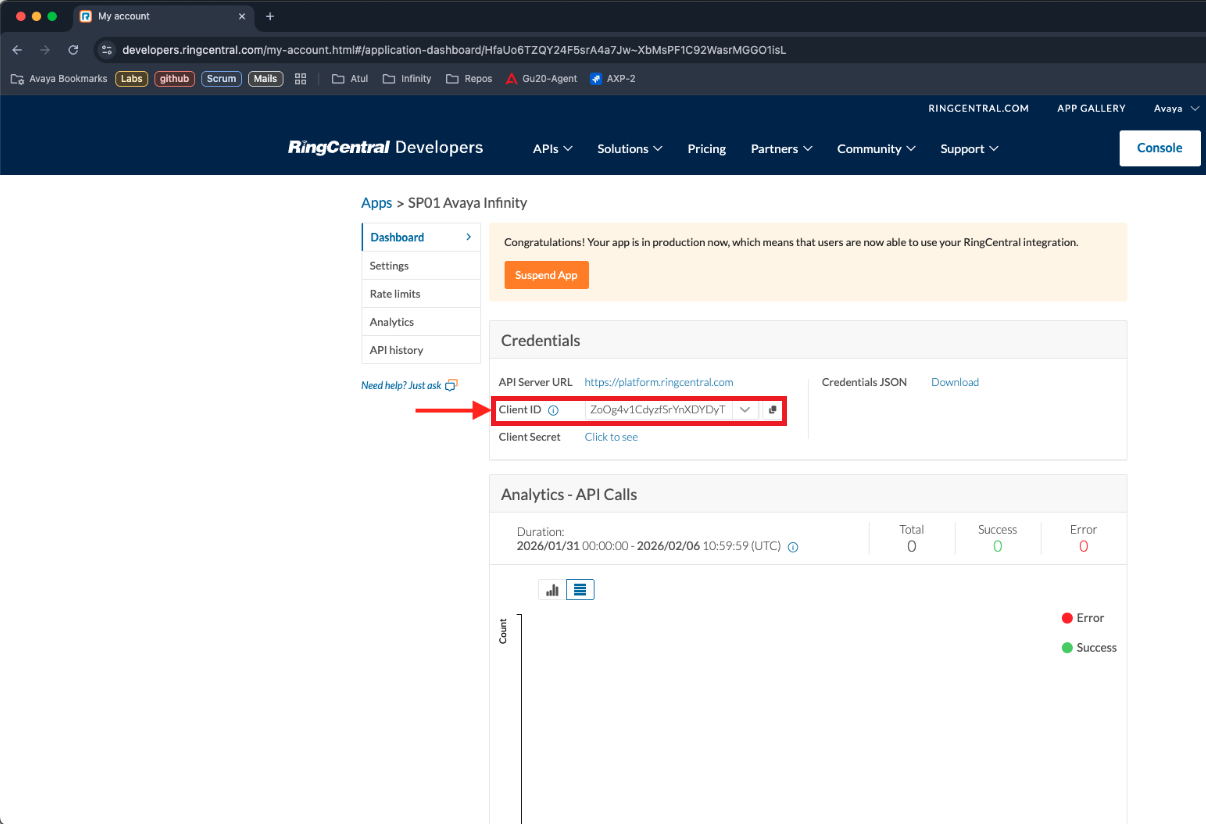
Task: Open the Atul bookmarks folder
Action: pyautogui.click(x=350, y=79)
